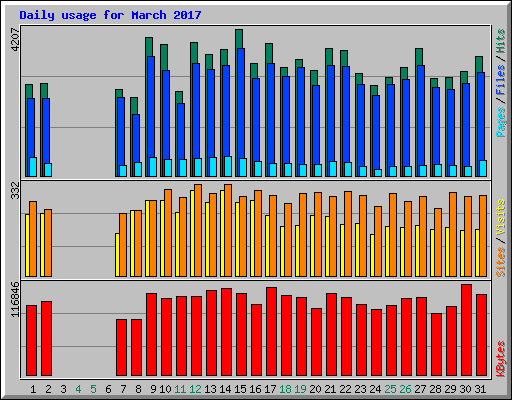Click the 332 axis value
Image resolution: width=512 pixels, height=400 pixels.
[15, 190]
